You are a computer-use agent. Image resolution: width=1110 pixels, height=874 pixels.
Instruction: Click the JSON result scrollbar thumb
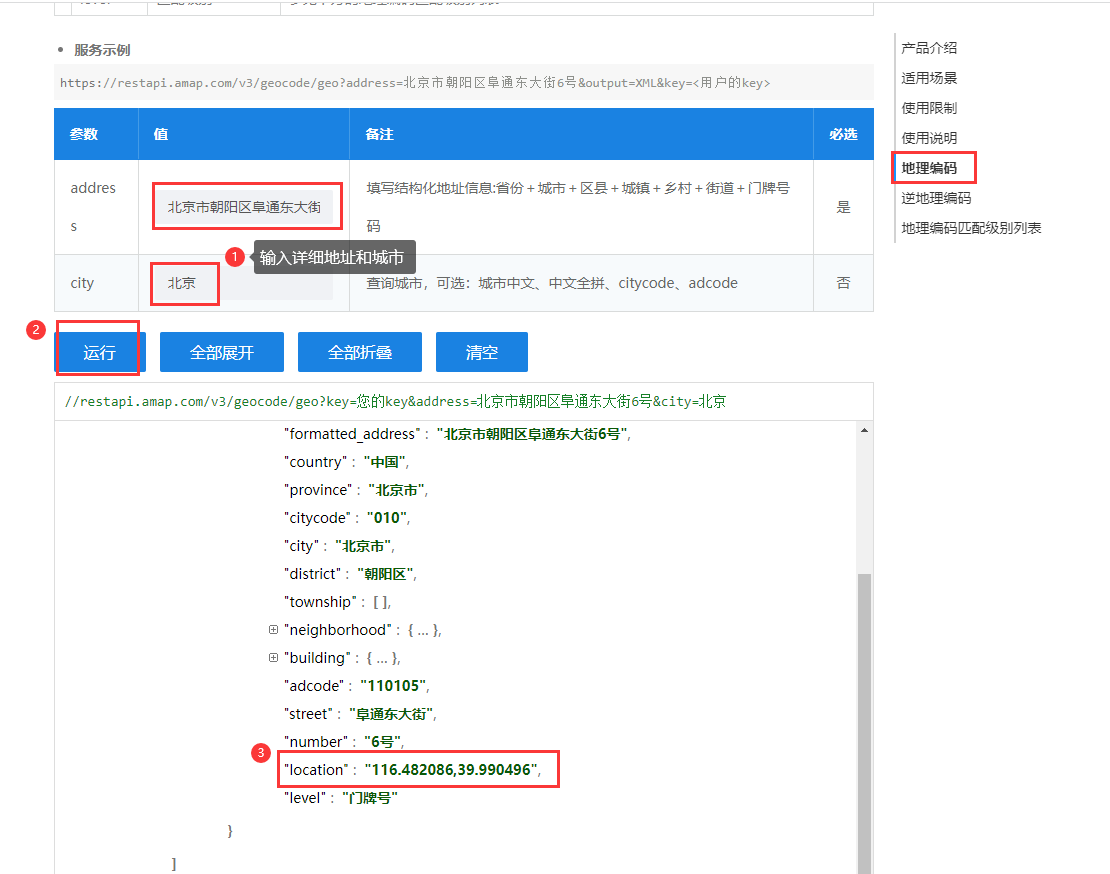(864, 723)
